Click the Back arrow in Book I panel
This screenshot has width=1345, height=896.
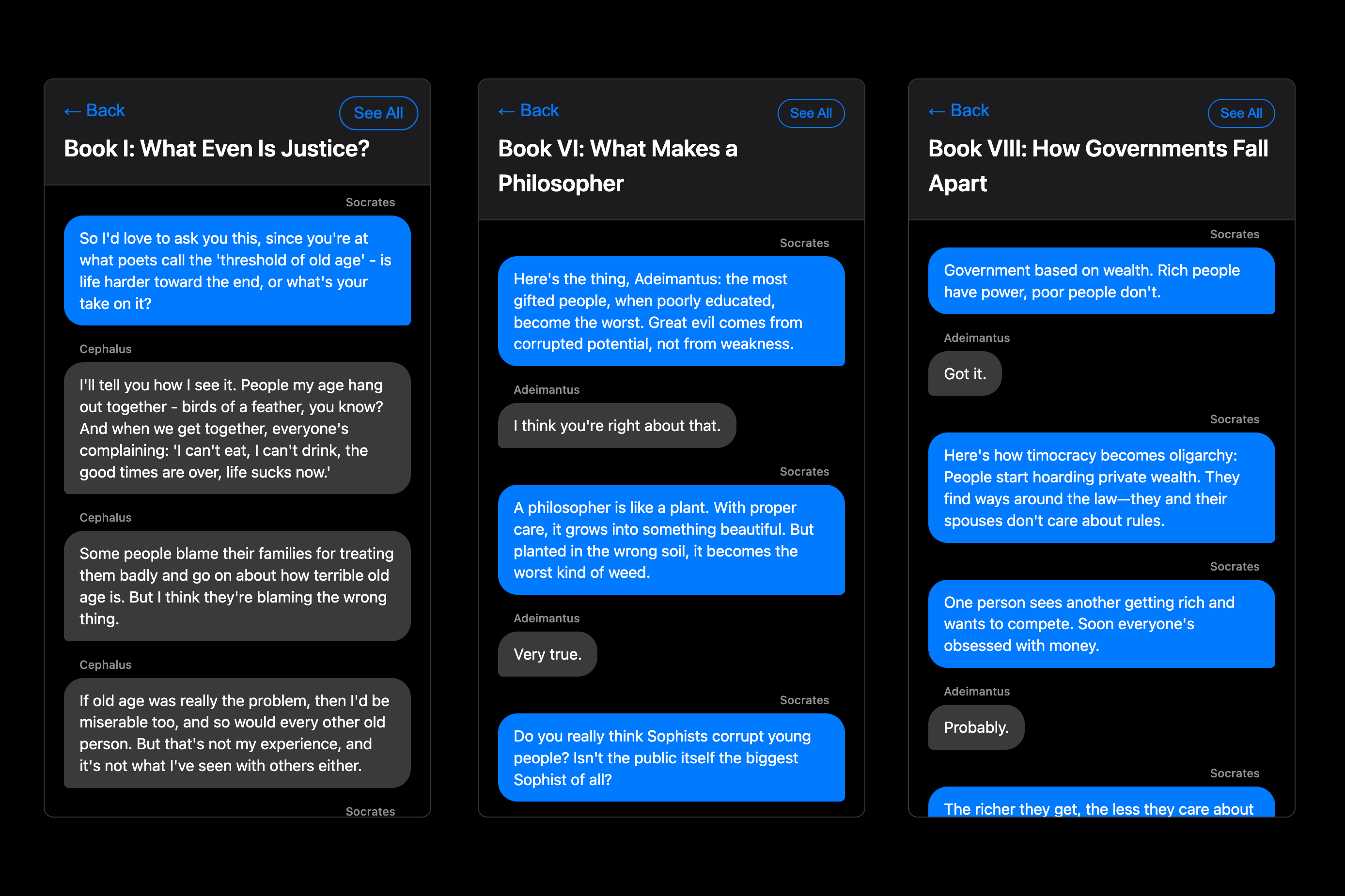tap(94, 110)
